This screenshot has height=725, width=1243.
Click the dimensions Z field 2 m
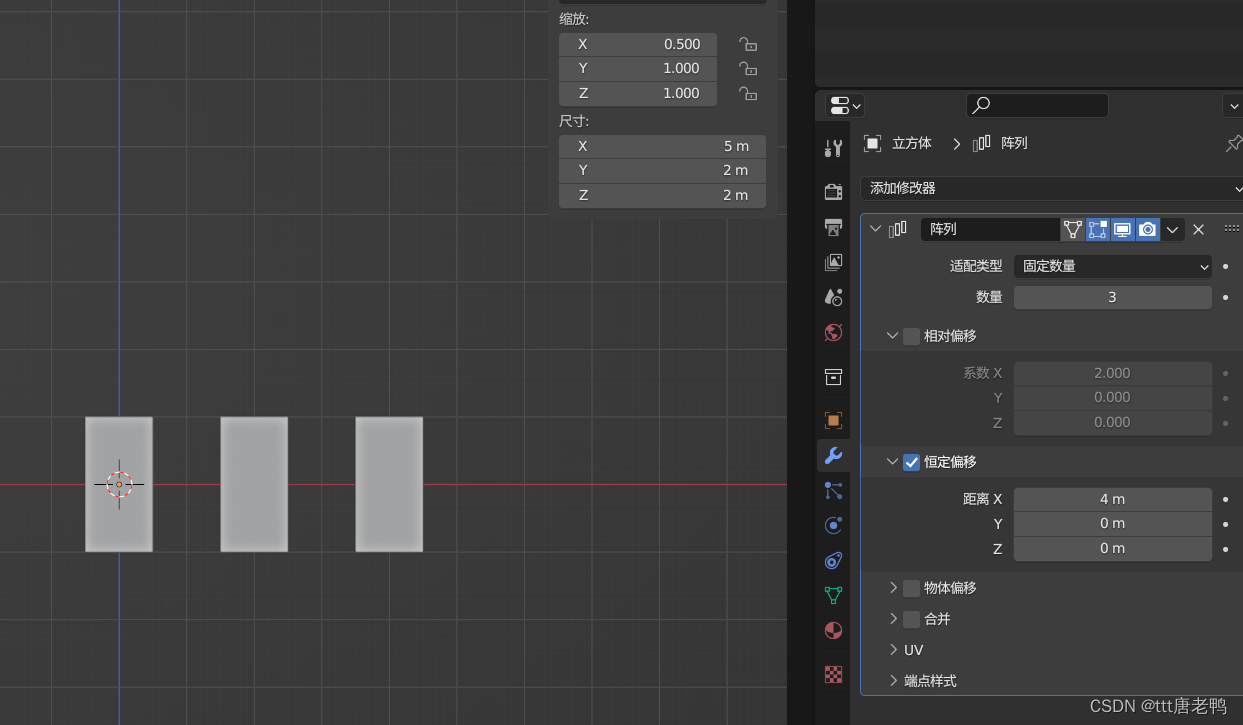pos(662,195)
